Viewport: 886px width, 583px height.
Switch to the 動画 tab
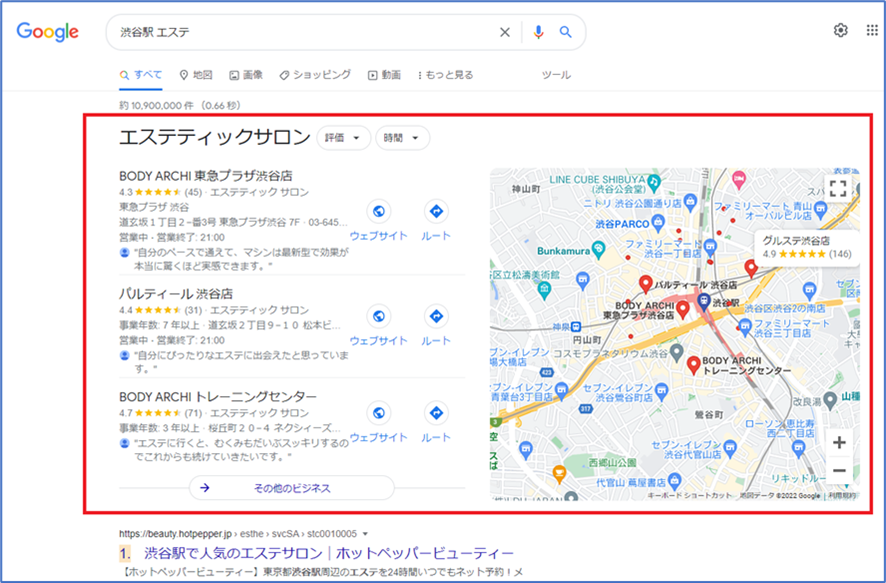384,75
